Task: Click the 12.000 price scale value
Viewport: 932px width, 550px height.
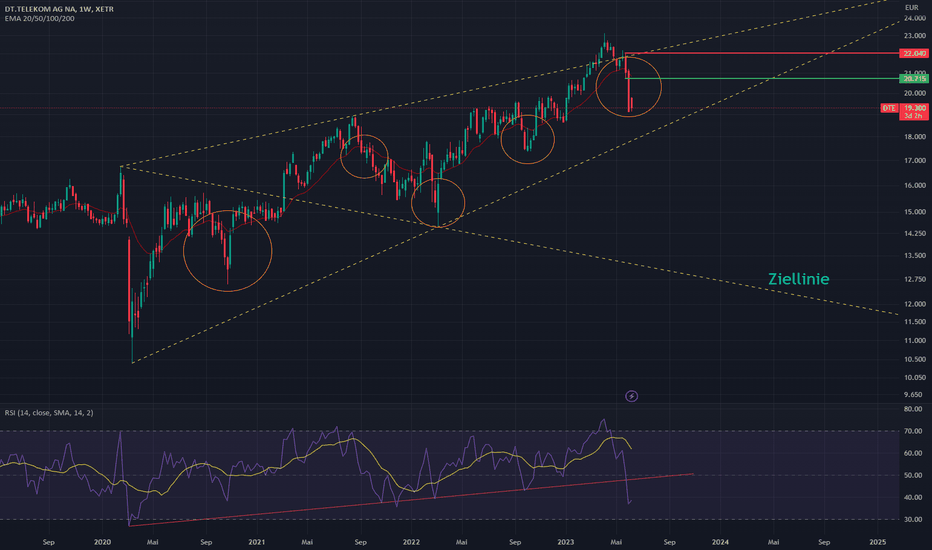Action: [x=915, y=304]
